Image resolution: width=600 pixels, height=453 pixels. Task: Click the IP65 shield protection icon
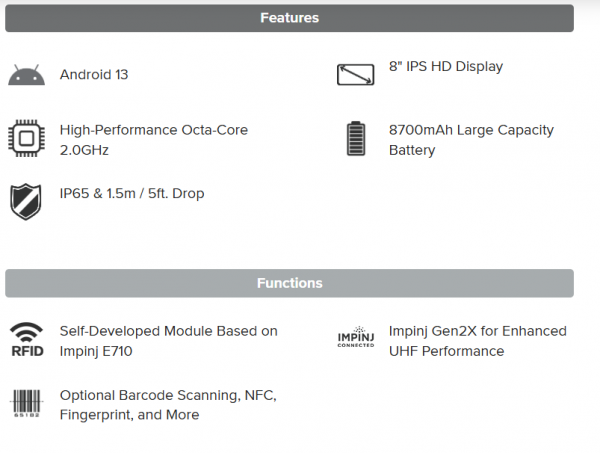pyautogui.click(x=26, y=202)
